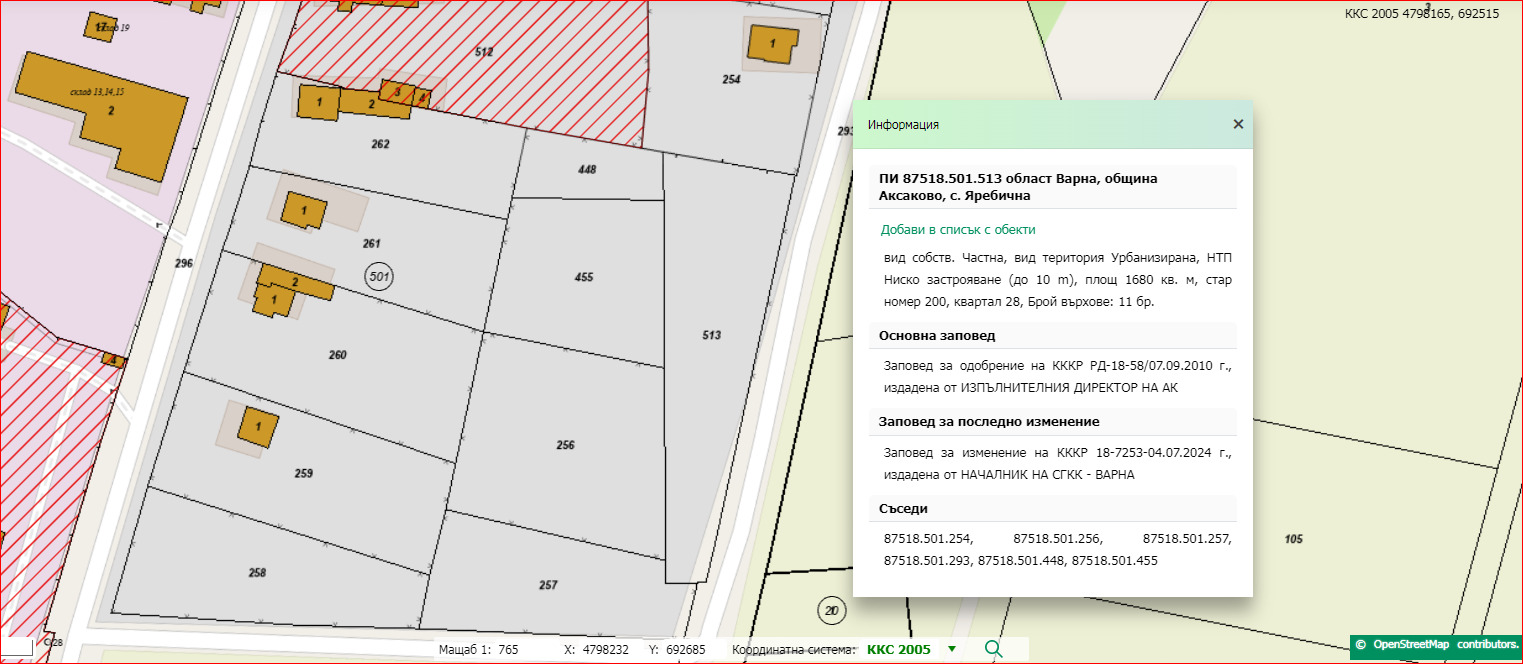Click the Y coordinate value 692685
This screenshot has width=1523, height=664.
coord(685,650)
